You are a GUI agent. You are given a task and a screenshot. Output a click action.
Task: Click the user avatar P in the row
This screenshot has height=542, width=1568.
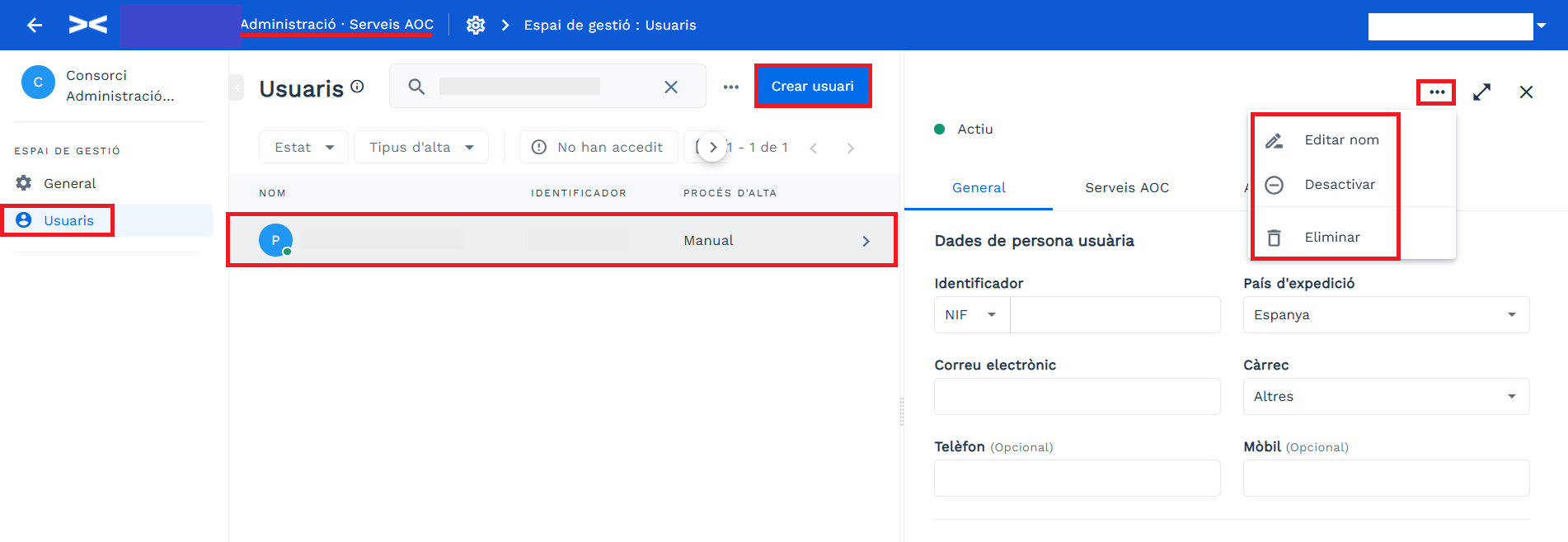click(275, 240)
